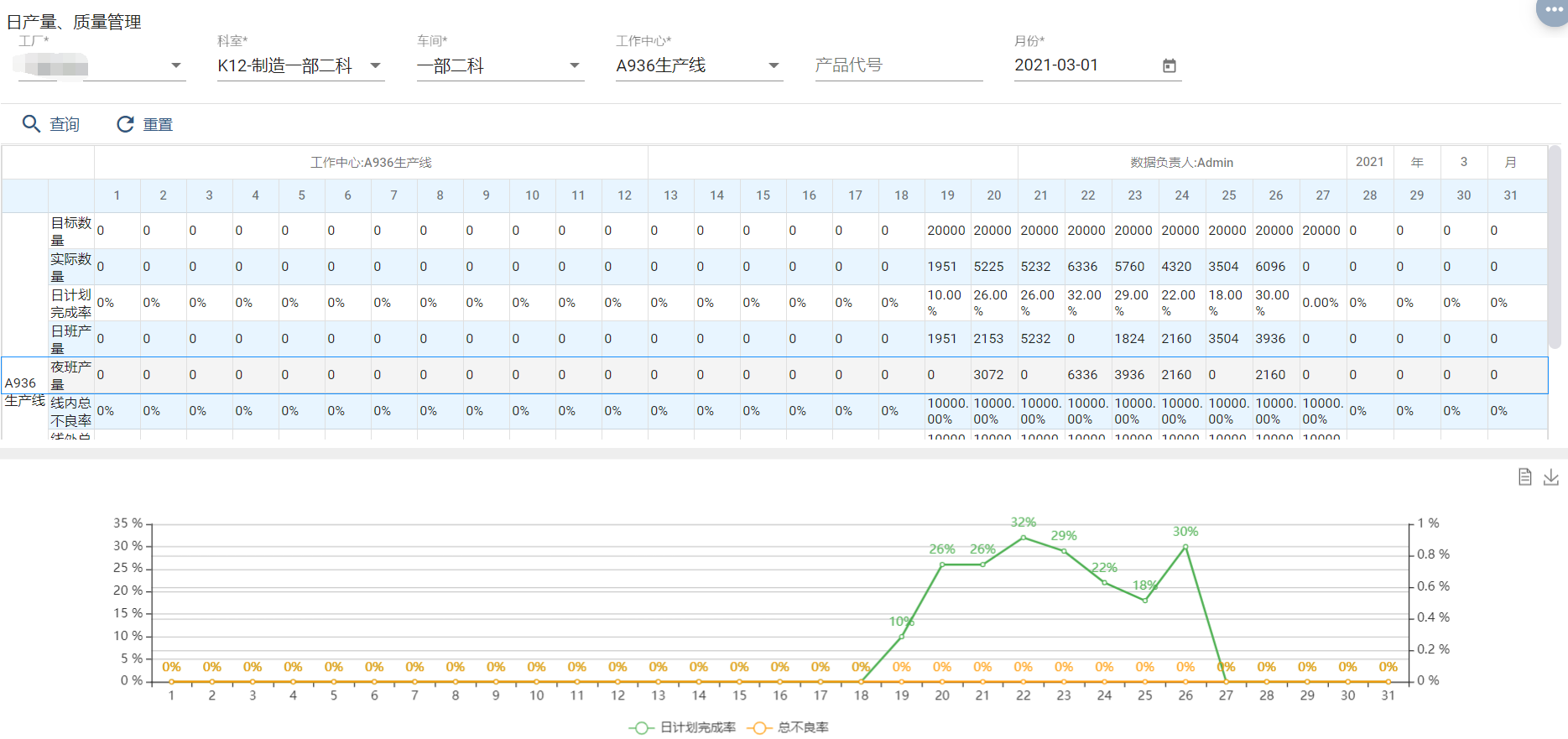Click the table's vertical scrollbar
Image resolution: width=1568 pixels, height=739 pixels.
(x=1554, y=247)
